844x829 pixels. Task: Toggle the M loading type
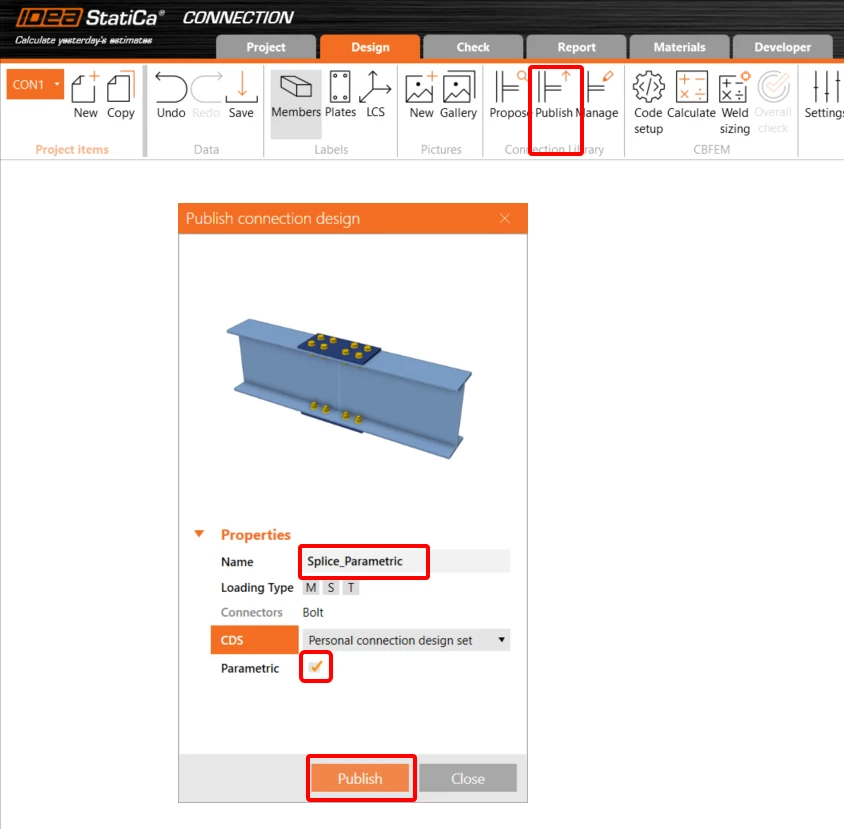311,588
